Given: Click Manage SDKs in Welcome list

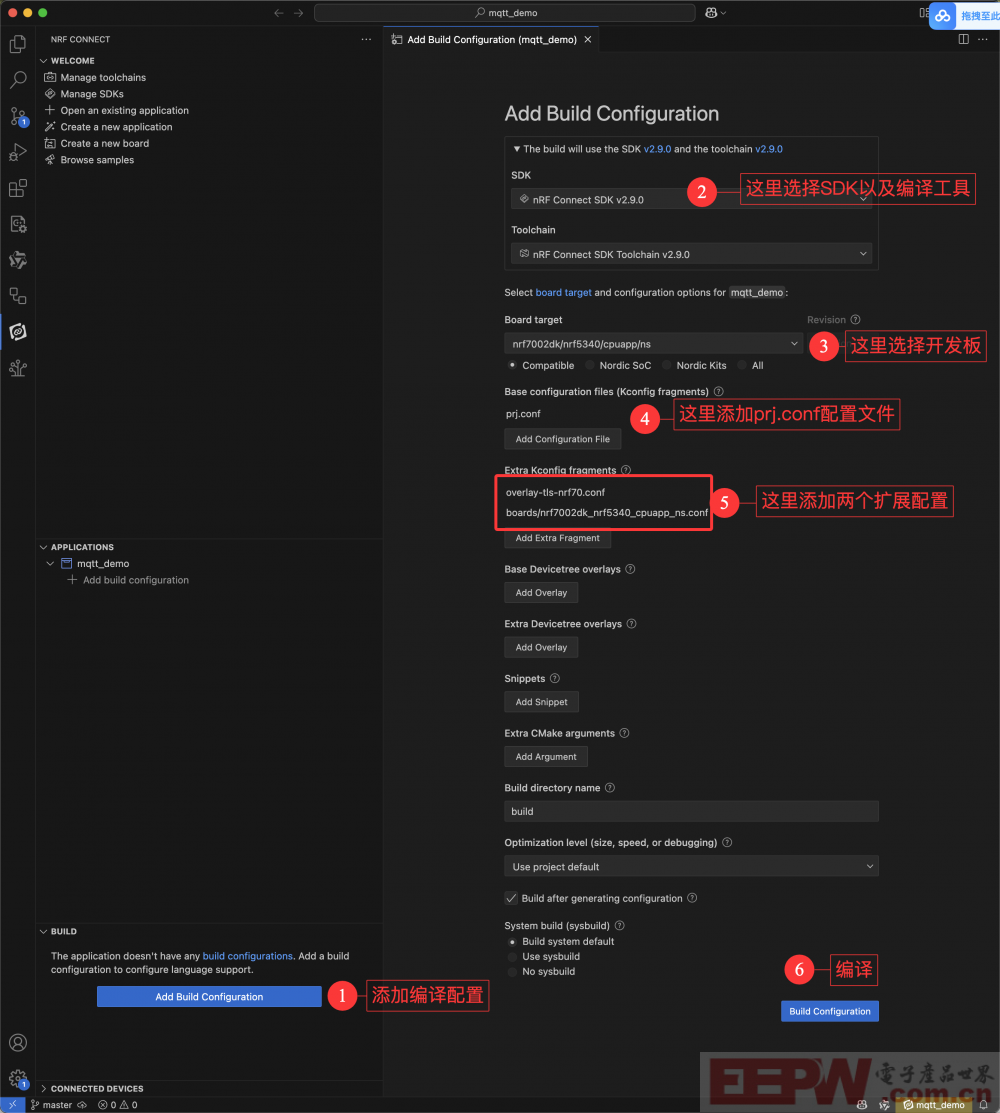Looking at the screenshot, I should click(92, 94).
